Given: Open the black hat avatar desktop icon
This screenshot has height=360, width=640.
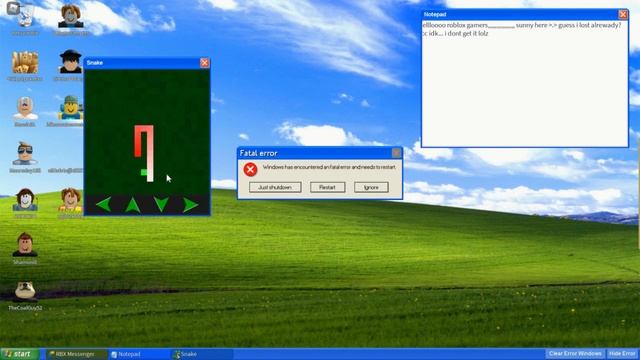Looking at the screenshot, I should (70, 64).
